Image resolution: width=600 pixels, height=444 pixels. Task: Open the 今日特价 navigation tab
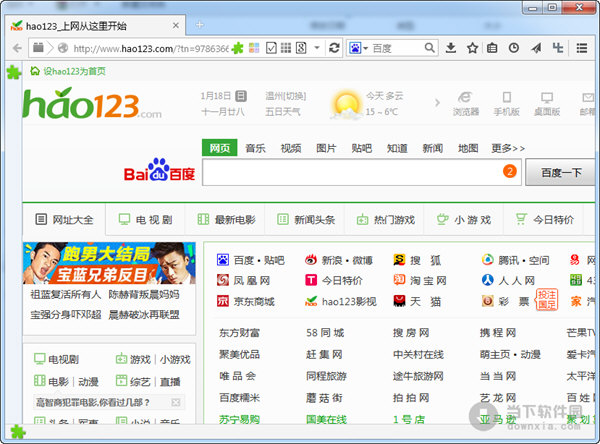point(544,220)
